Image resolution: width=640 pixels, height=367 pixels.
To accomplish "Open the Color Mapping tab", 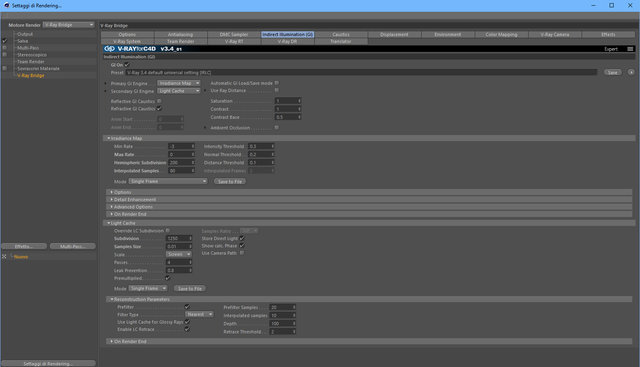I will (x=501, y=35).
